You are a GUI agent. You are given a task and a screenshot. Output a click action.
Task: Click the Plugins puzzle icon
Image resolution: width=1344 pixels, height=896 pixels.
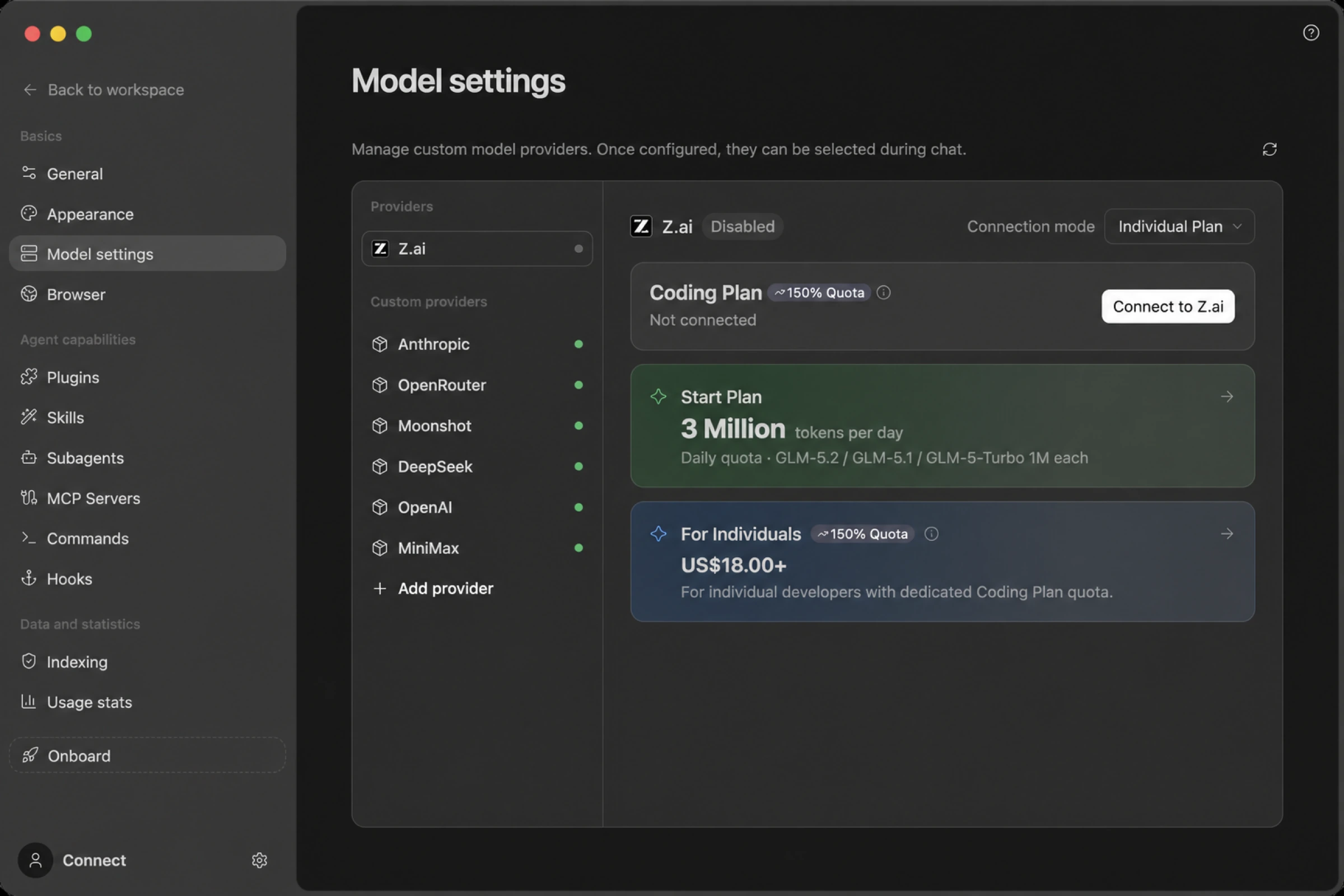(x=29, y=377)
